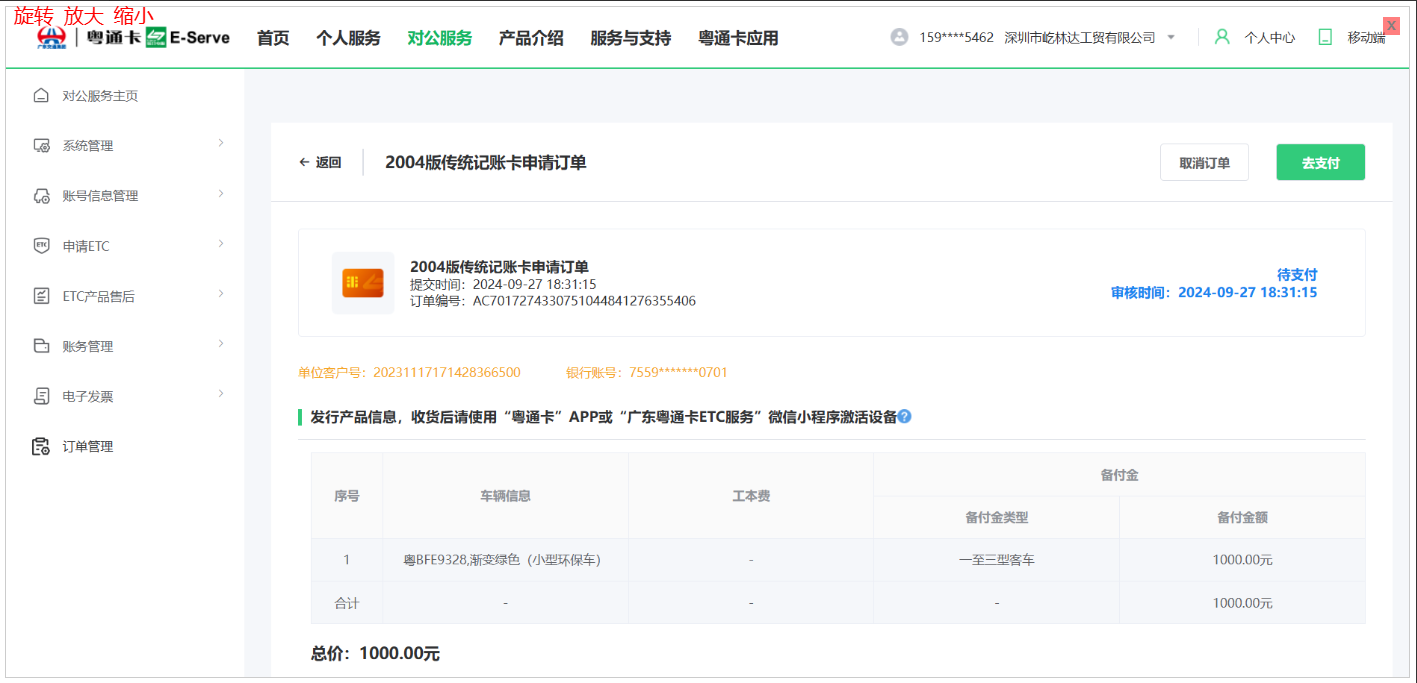
Task: Click the 粤通卡 E-Serve logo
Action: coord(134,38)
